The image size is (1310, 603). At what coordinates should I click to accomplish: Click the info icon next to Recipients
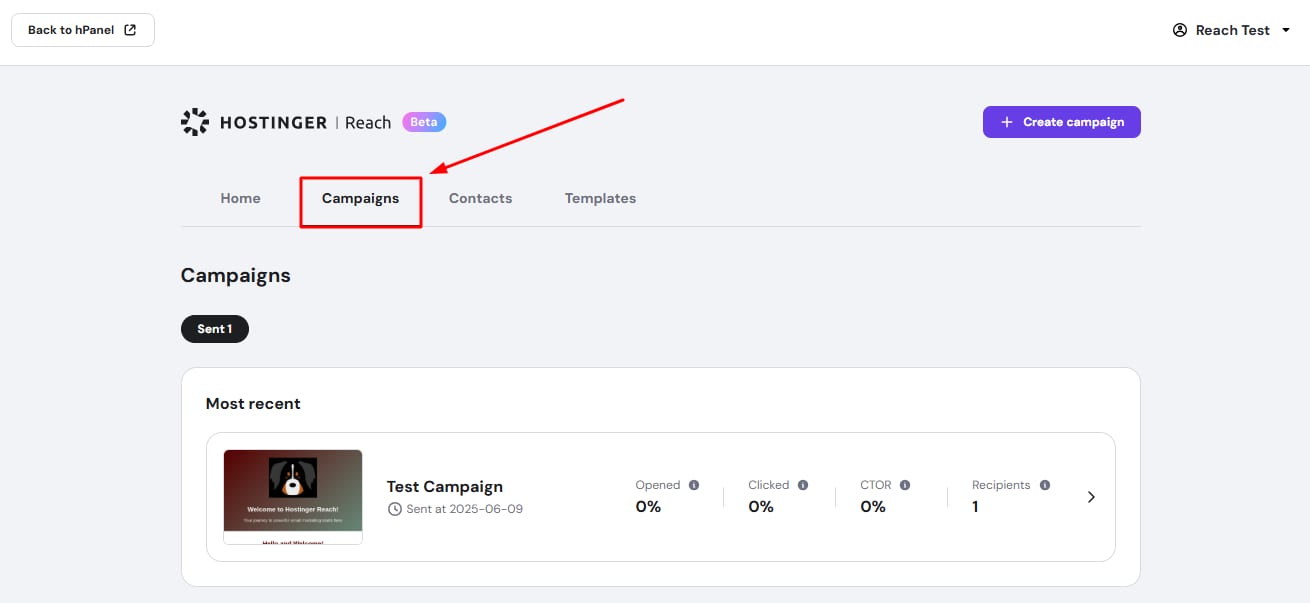point(1045,485)
